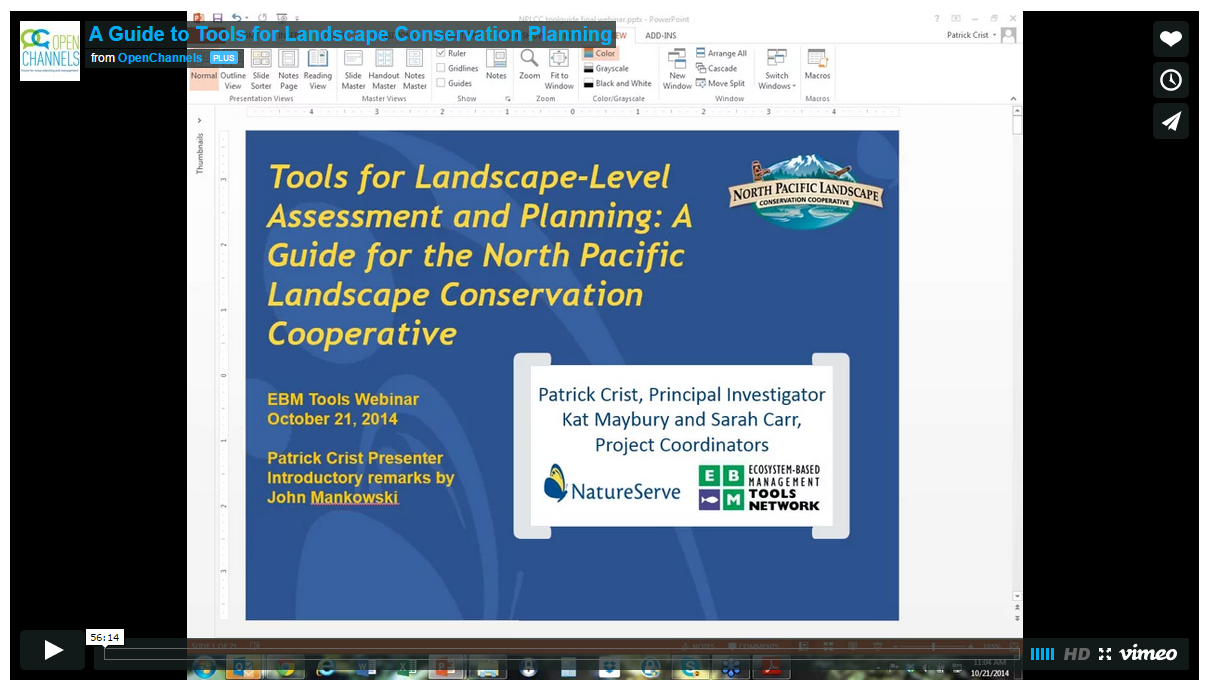Uncheck the Ruler checkbox
This screenshot has height=691, width=1211.
[441, 53]
